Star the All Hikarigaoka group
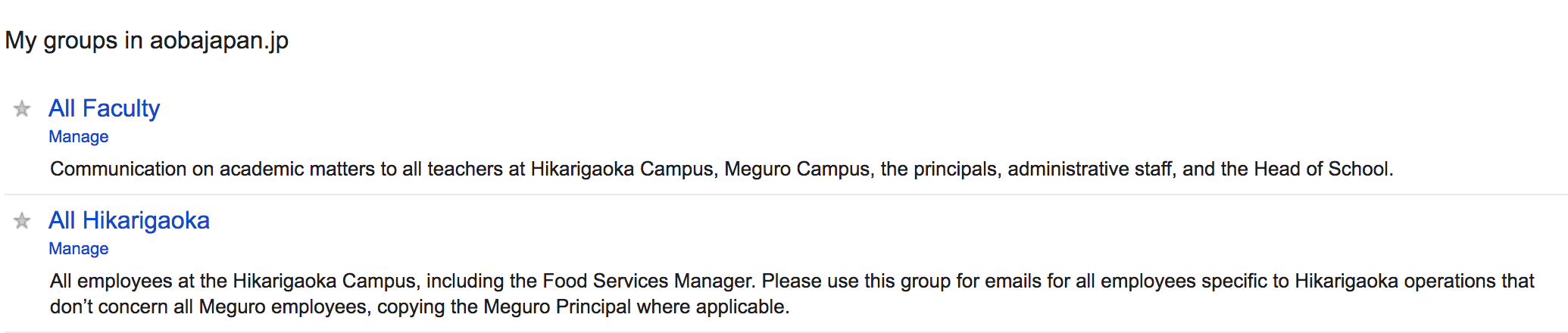Viewport: 1568px width, 333px height. tap(22, 221)
